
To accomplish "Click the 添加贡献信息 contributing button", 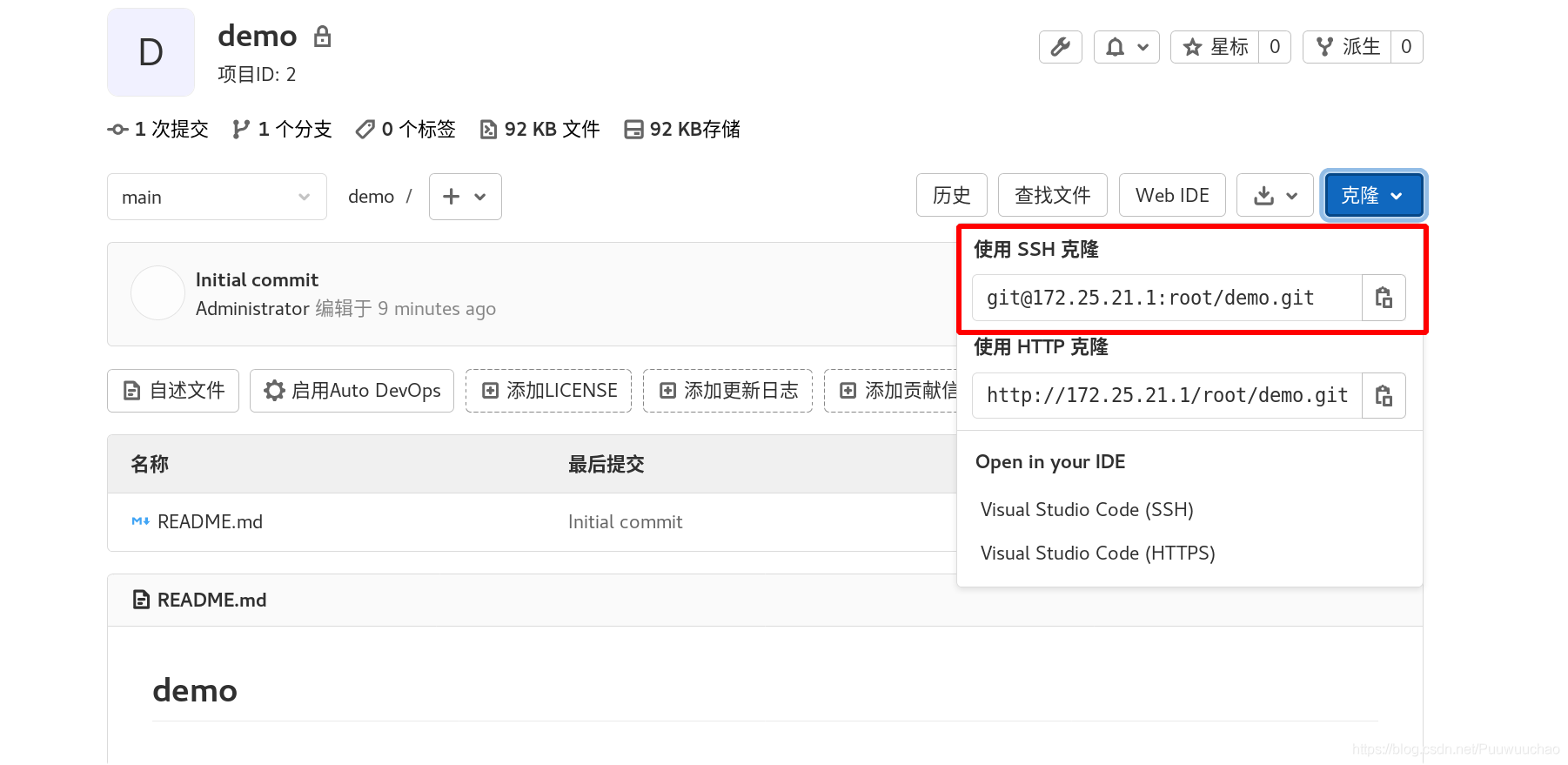I will [890, 391].
